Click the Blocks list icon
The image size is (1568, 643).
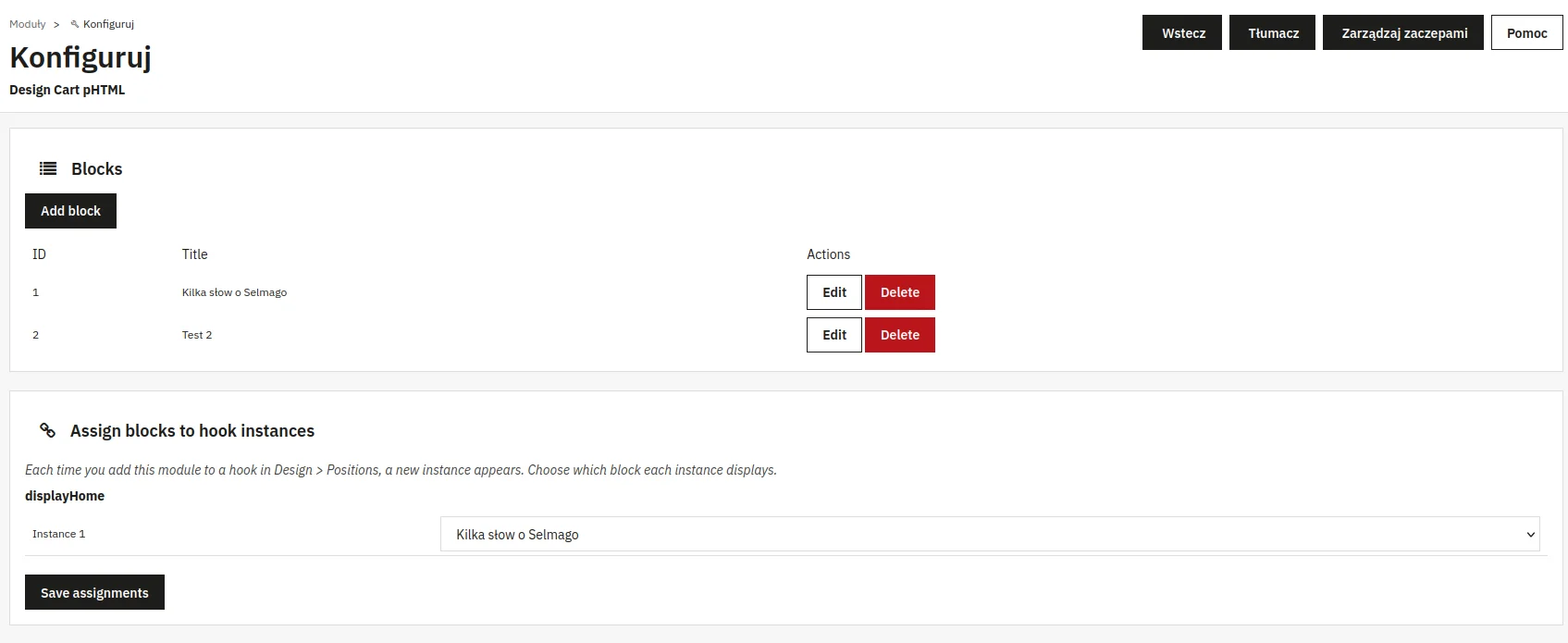48,168
